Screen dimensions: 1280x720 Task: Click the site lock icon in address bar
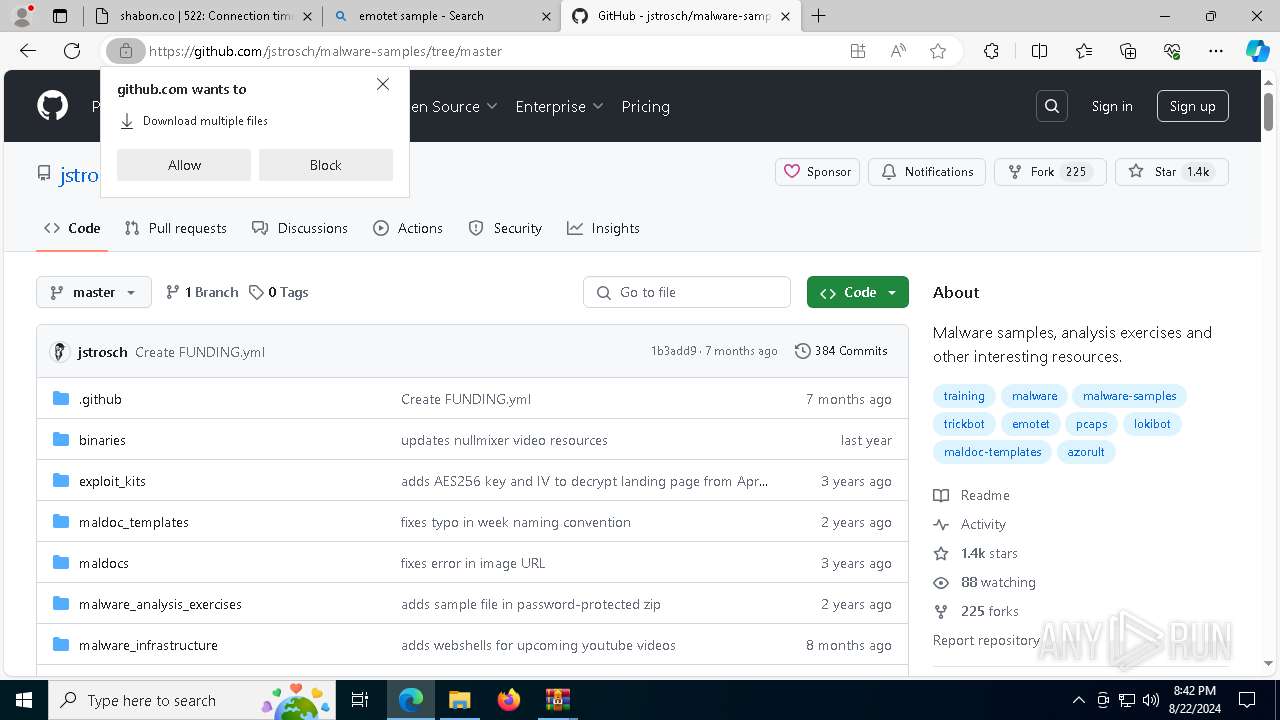126,51
